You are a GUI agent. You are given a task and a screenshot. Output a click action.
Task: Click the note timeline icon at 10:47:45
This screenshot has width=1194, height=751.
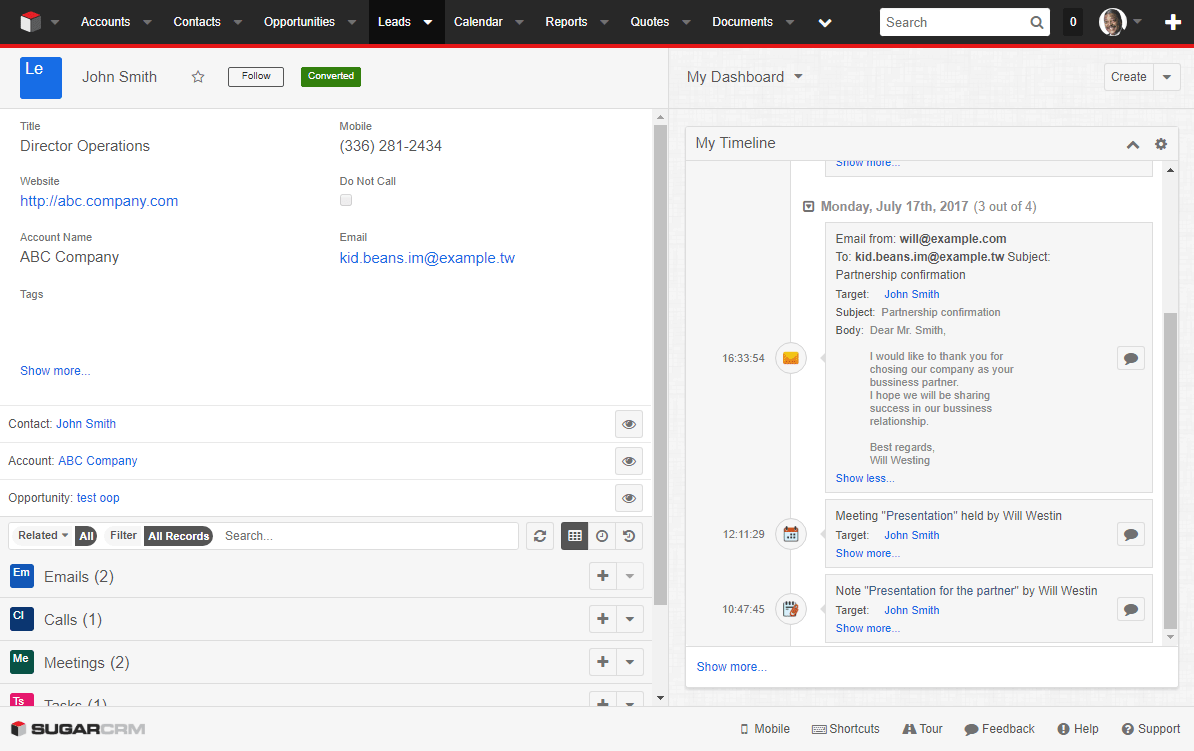[x=791, y=609]
